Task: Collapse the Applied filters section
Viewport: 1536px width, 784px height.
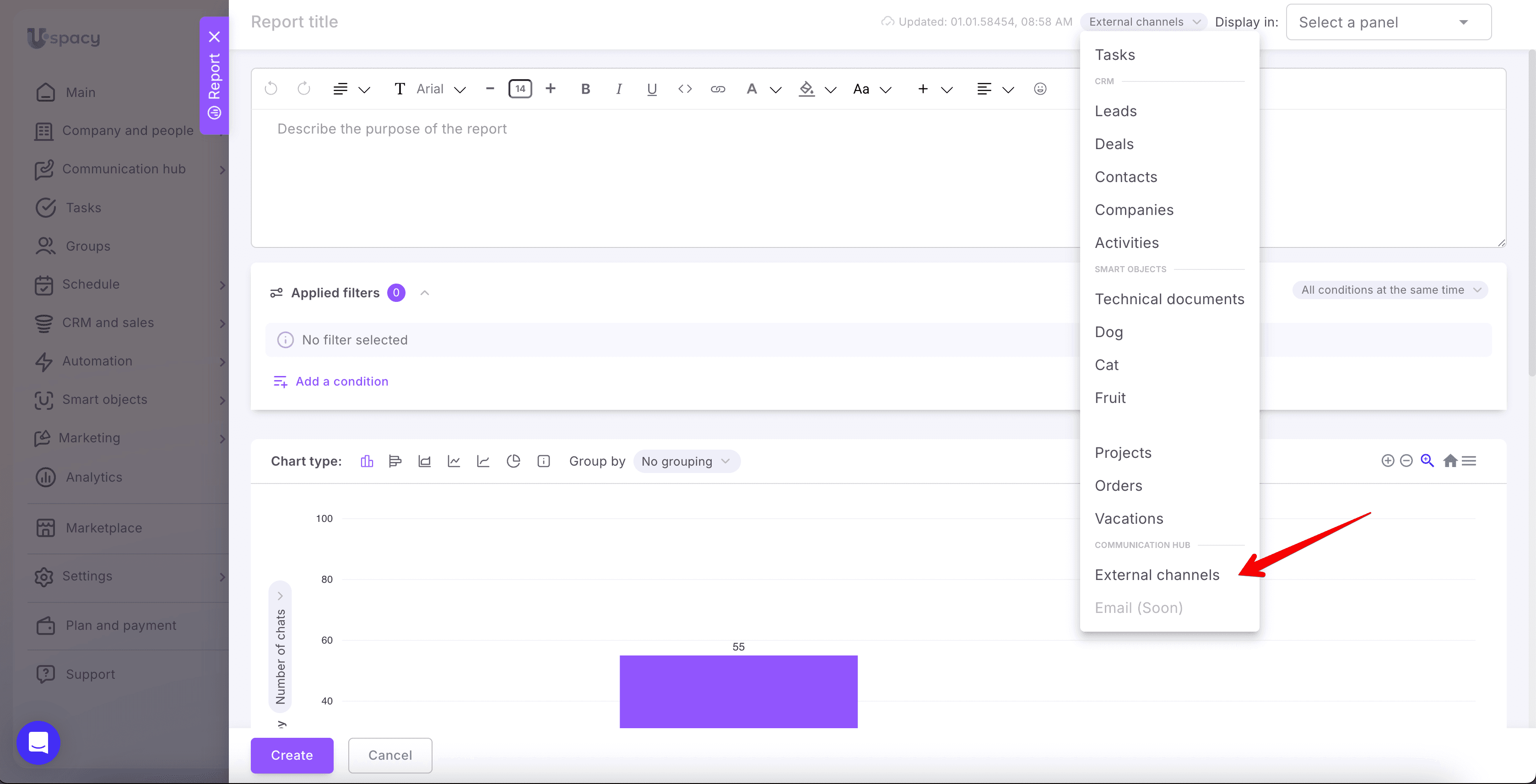Action: [425, 292]
